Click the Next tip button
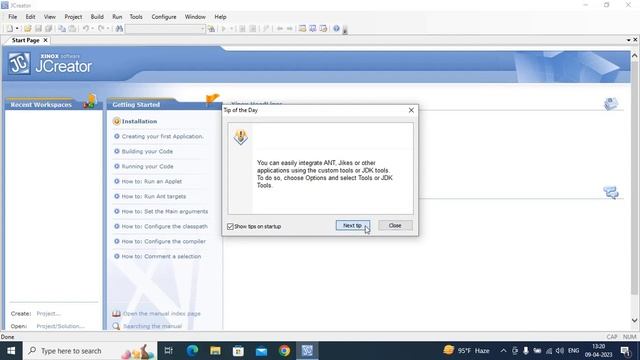 tap(353, 225)
